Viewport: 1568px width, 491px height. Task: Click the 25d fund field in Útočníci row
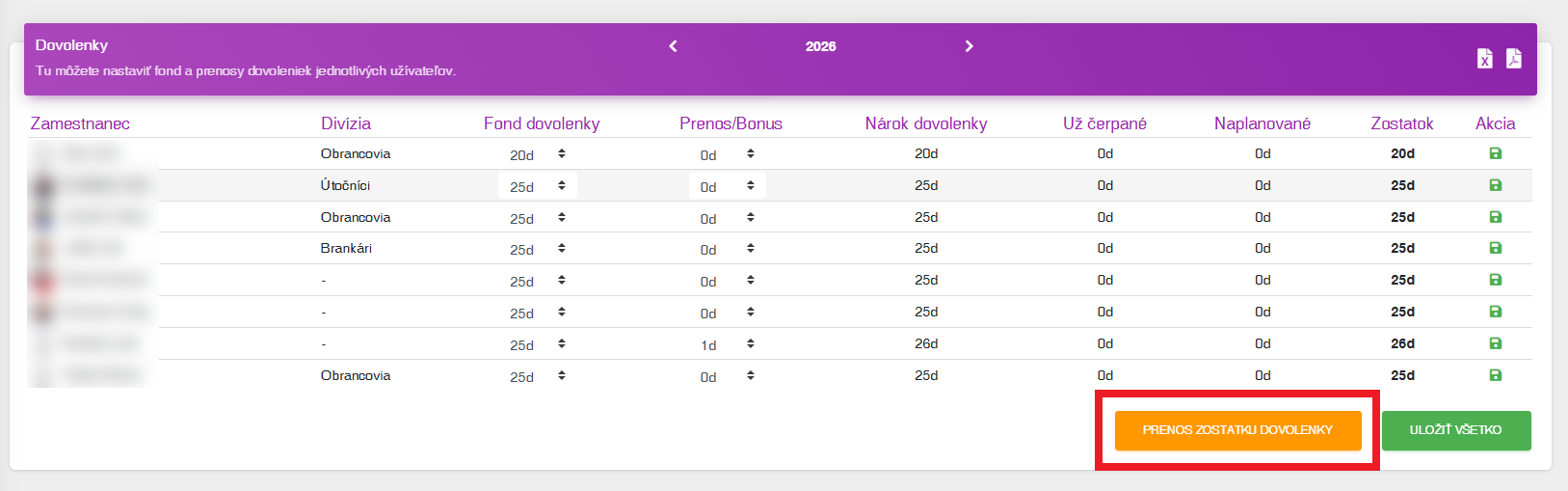(x=537, y=185)
